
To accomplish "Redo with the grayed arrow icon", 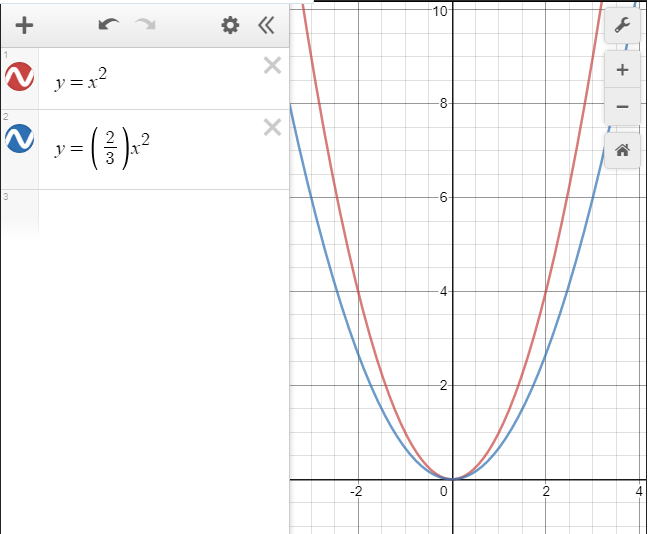I will (146, 25).
